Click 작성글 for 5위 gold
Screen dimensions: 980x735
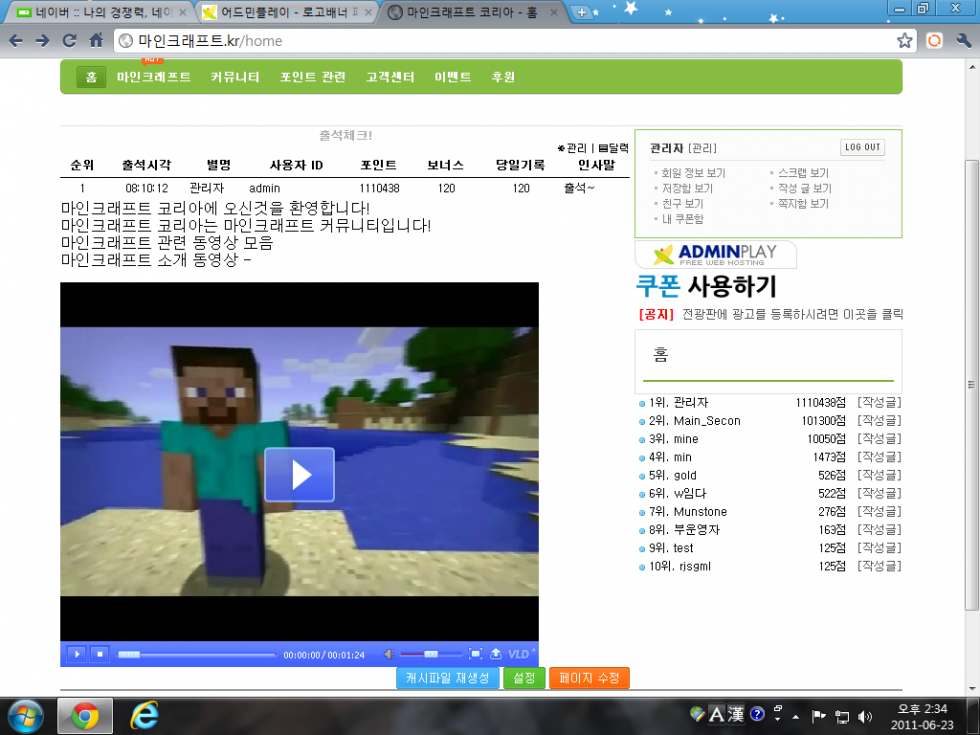[x=879, y=475]
